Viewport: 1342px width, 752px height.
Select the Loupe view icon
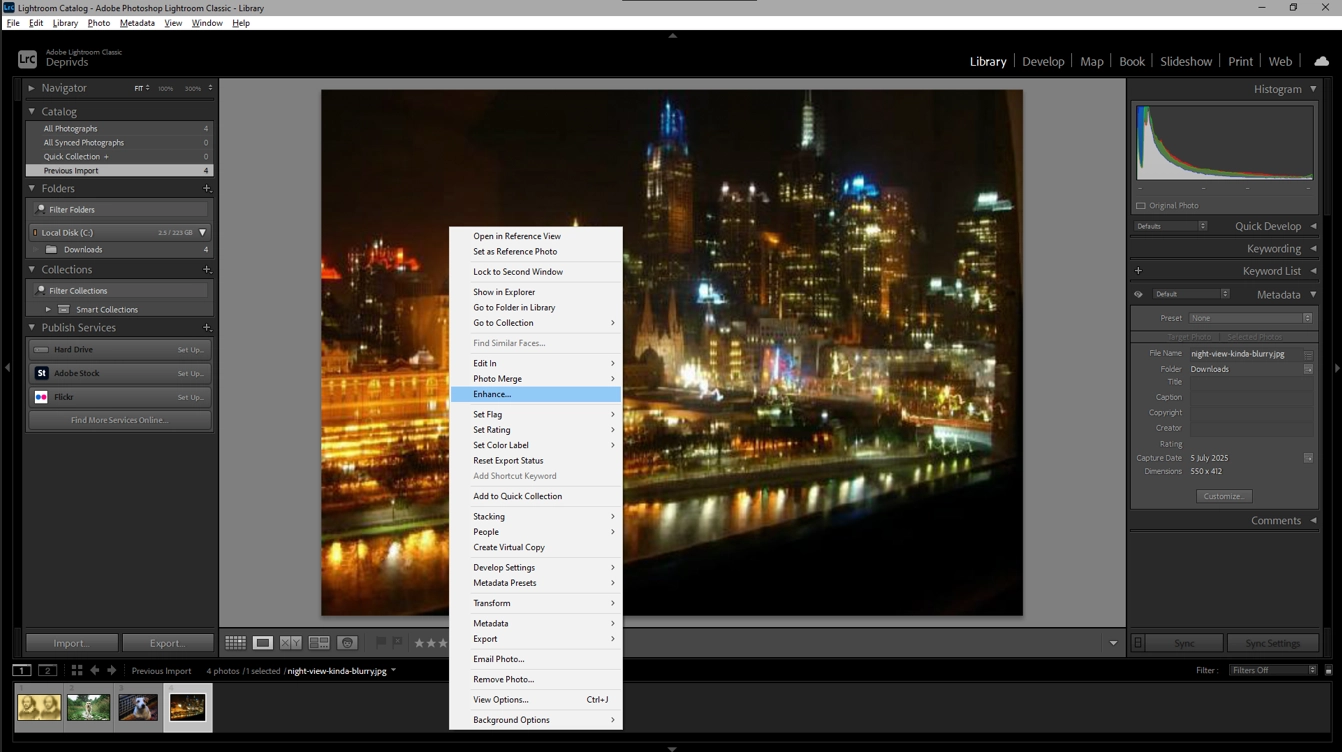(263, 643)
